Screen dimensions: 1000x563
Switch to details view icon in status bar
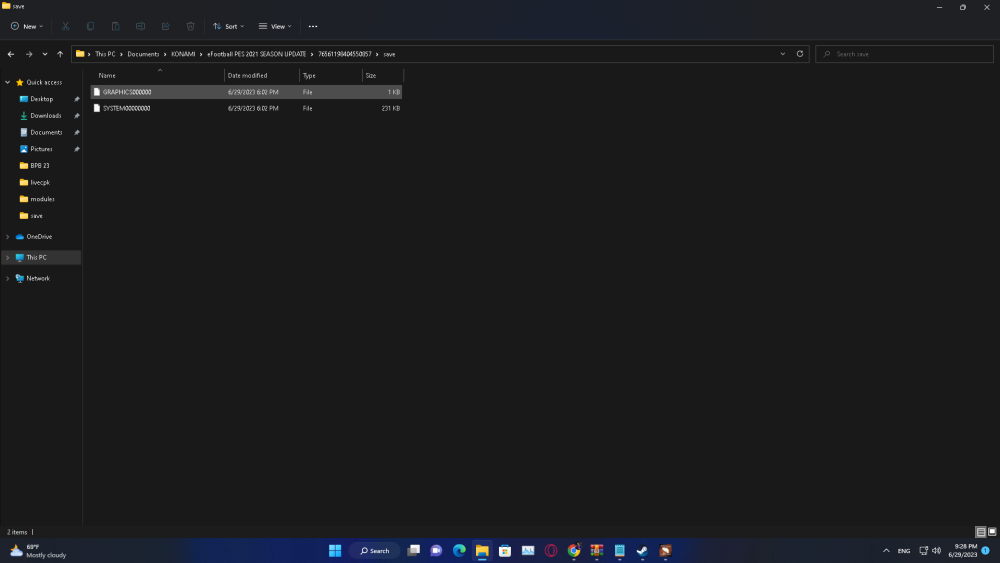coord(981,532)
